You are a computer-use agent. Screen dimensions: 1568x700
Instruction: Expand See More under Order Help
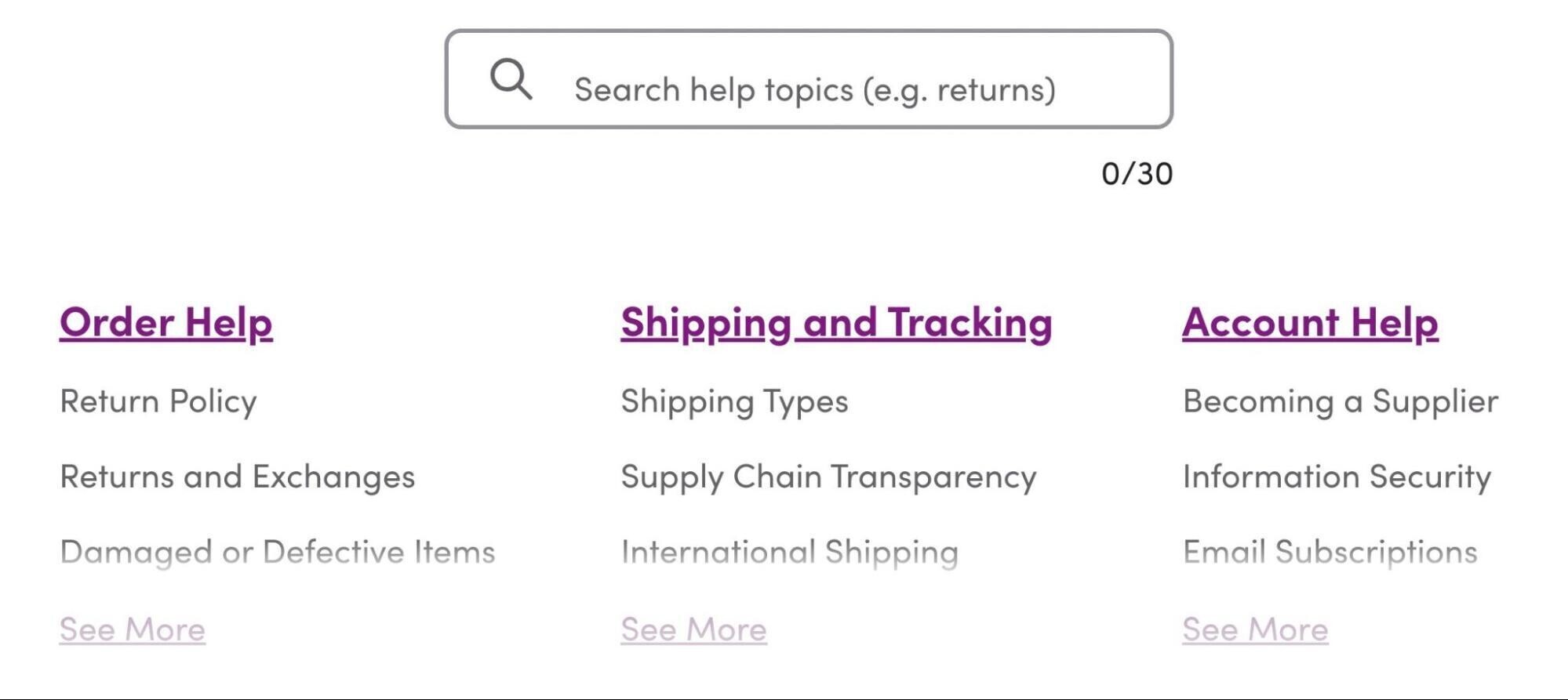[133, 629]
